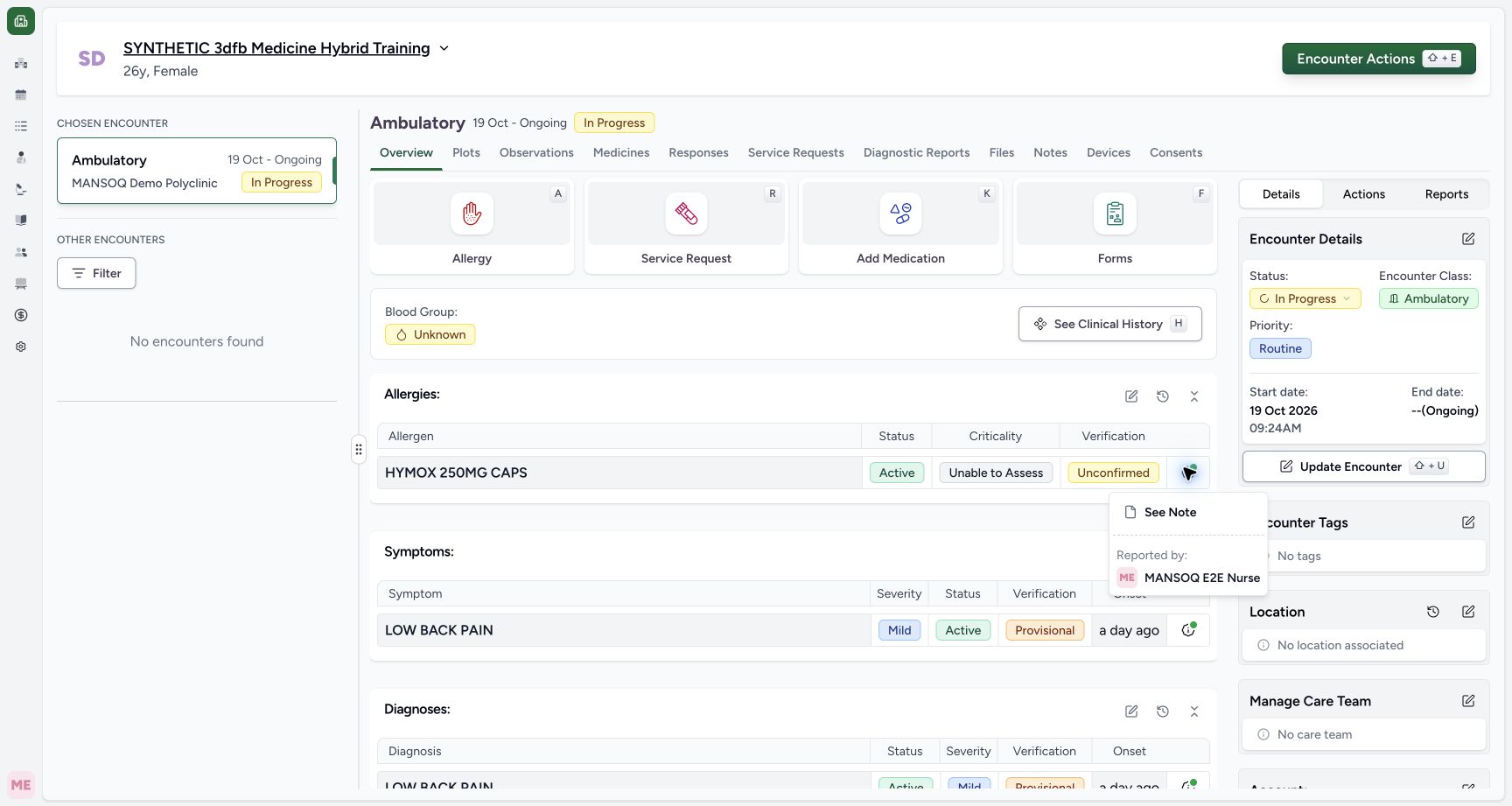
Task: Switch side panel to Reports tab
Action: (1446, 194)
